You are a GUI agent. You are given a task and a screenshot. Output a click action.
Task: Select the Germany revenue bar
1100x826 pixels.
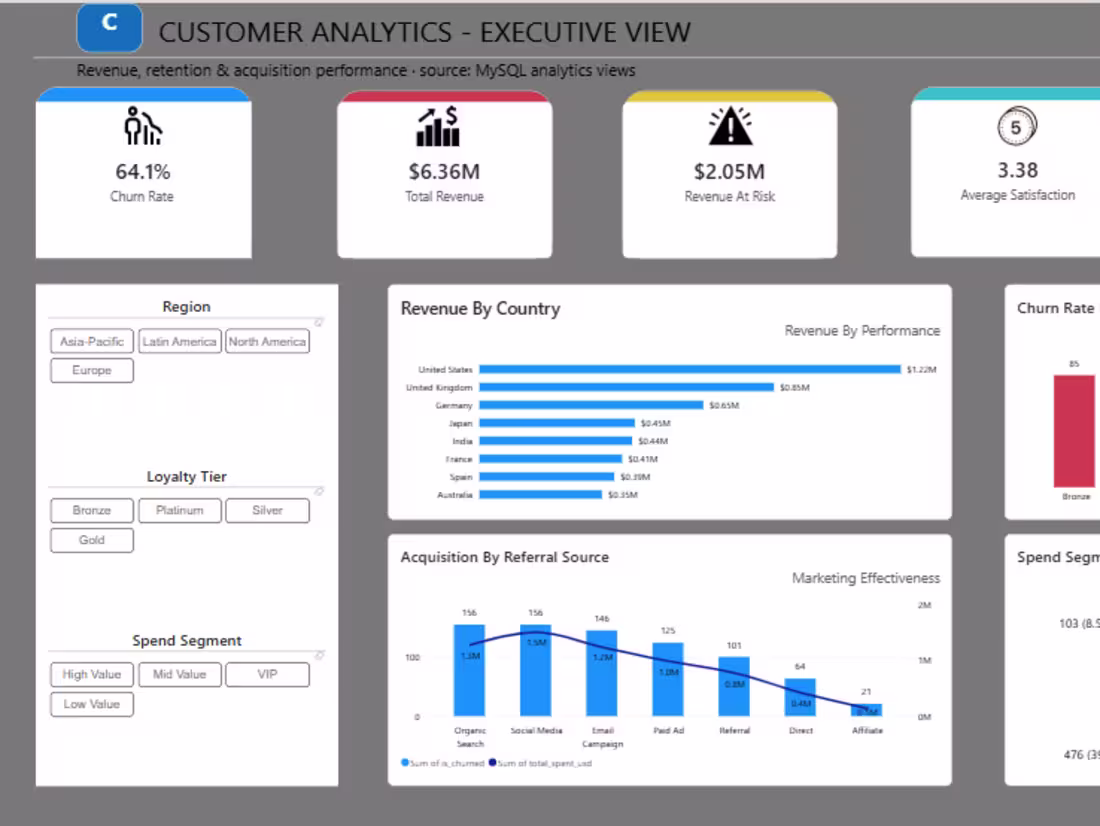click(591, 405)
